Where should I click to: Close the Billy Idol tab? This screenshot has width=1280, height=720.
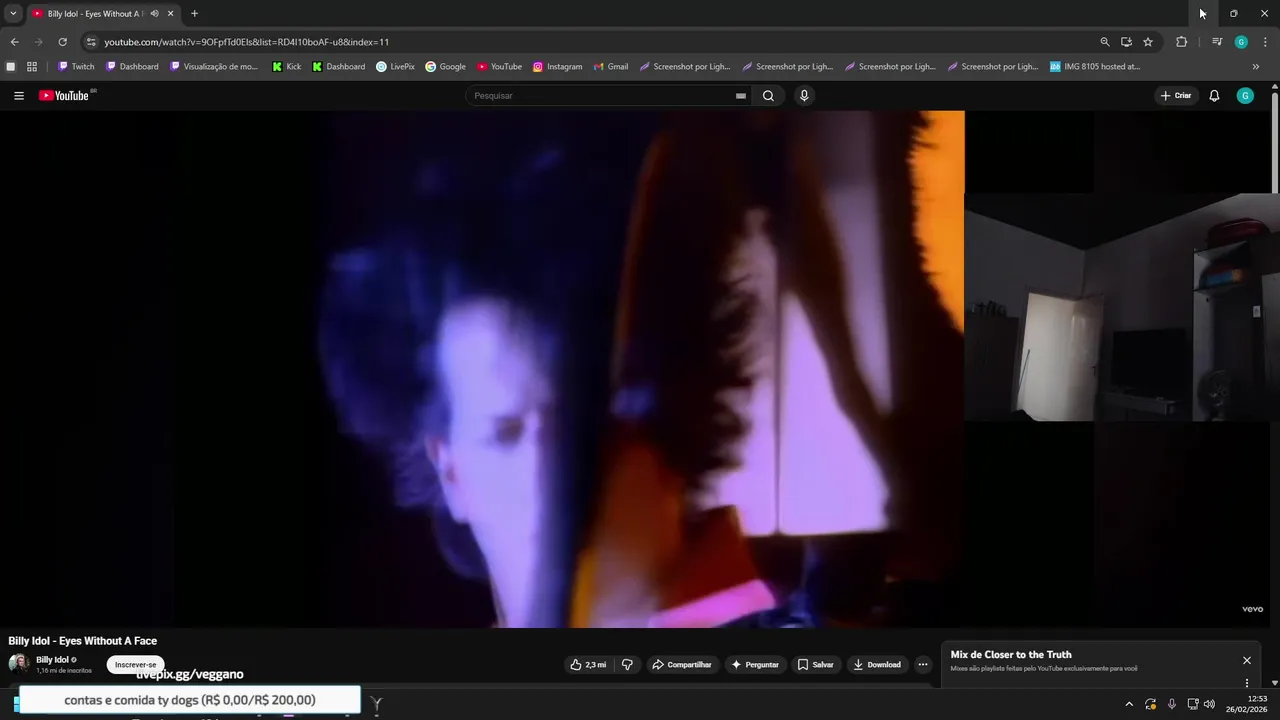tap(170, 14)
